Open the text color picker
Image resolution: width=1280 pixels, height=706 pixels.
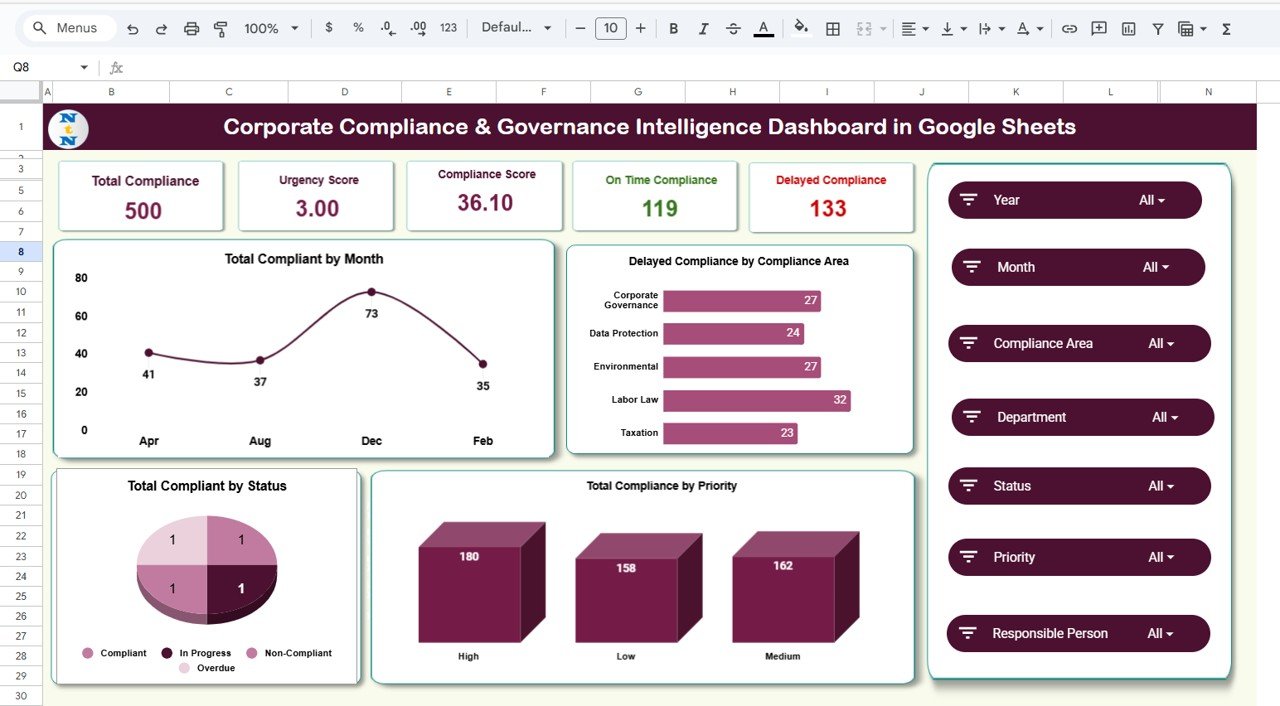coord(762,28)
